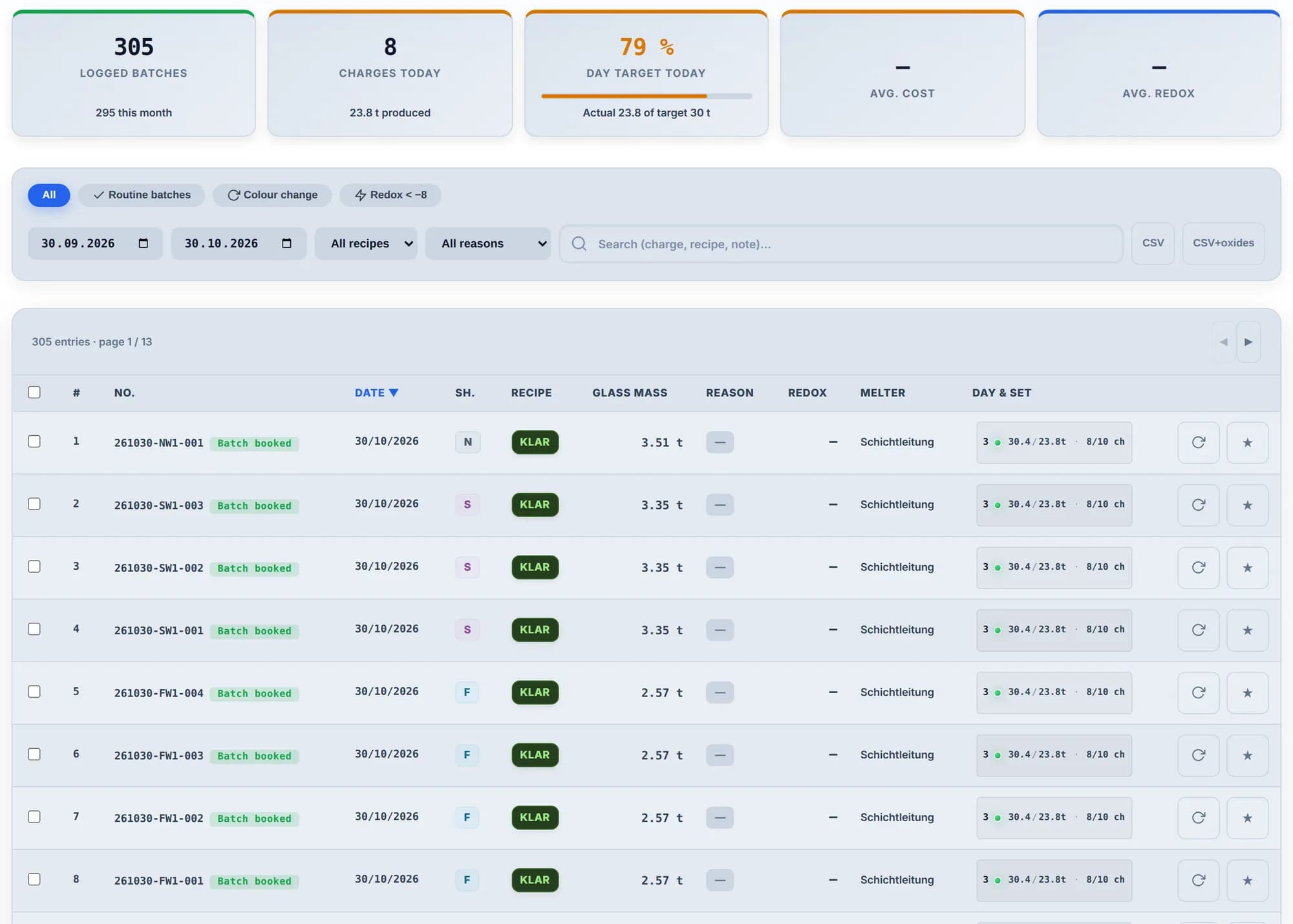
Task: Click the Avg. Redox summary card
Action: coord(1159,73)
